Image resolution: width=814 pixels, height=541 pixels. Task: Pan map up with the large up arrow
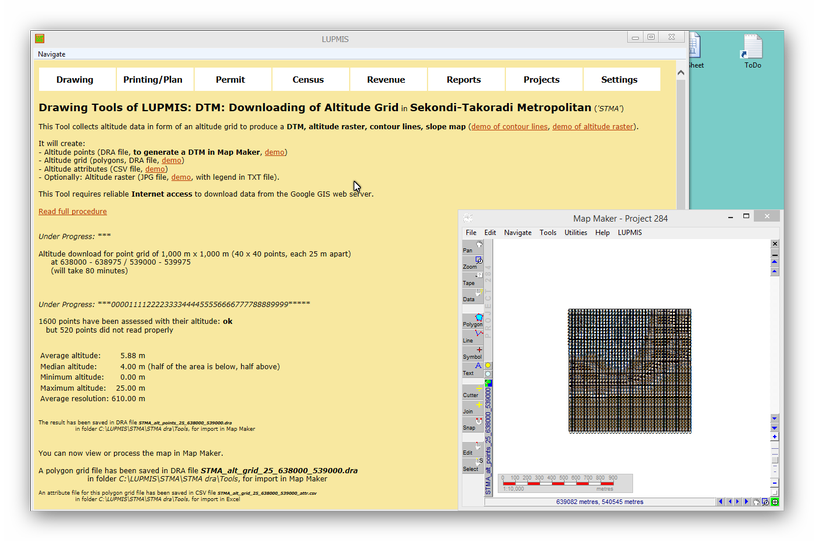[x=775, y=263]
